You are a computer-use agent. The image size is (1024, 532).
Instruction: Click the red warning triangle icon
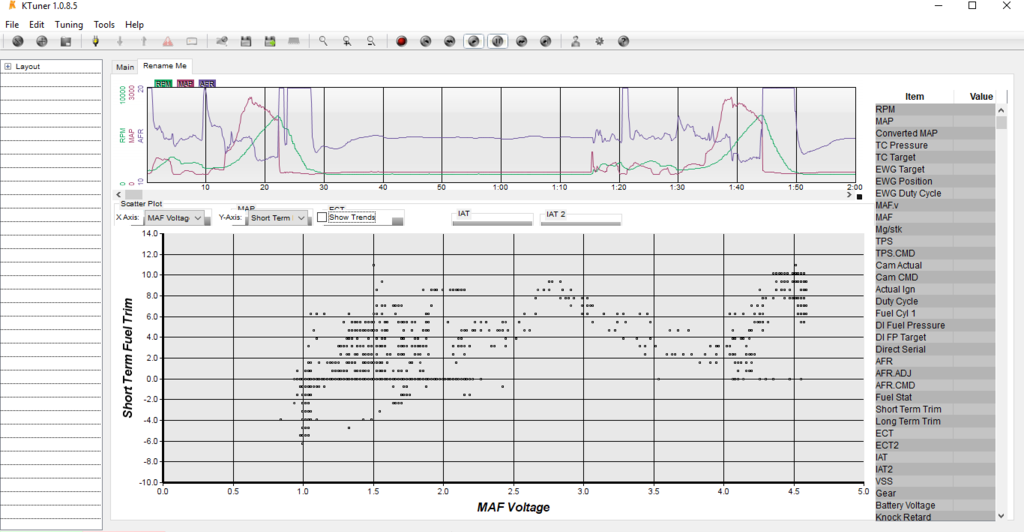(168, 41)
